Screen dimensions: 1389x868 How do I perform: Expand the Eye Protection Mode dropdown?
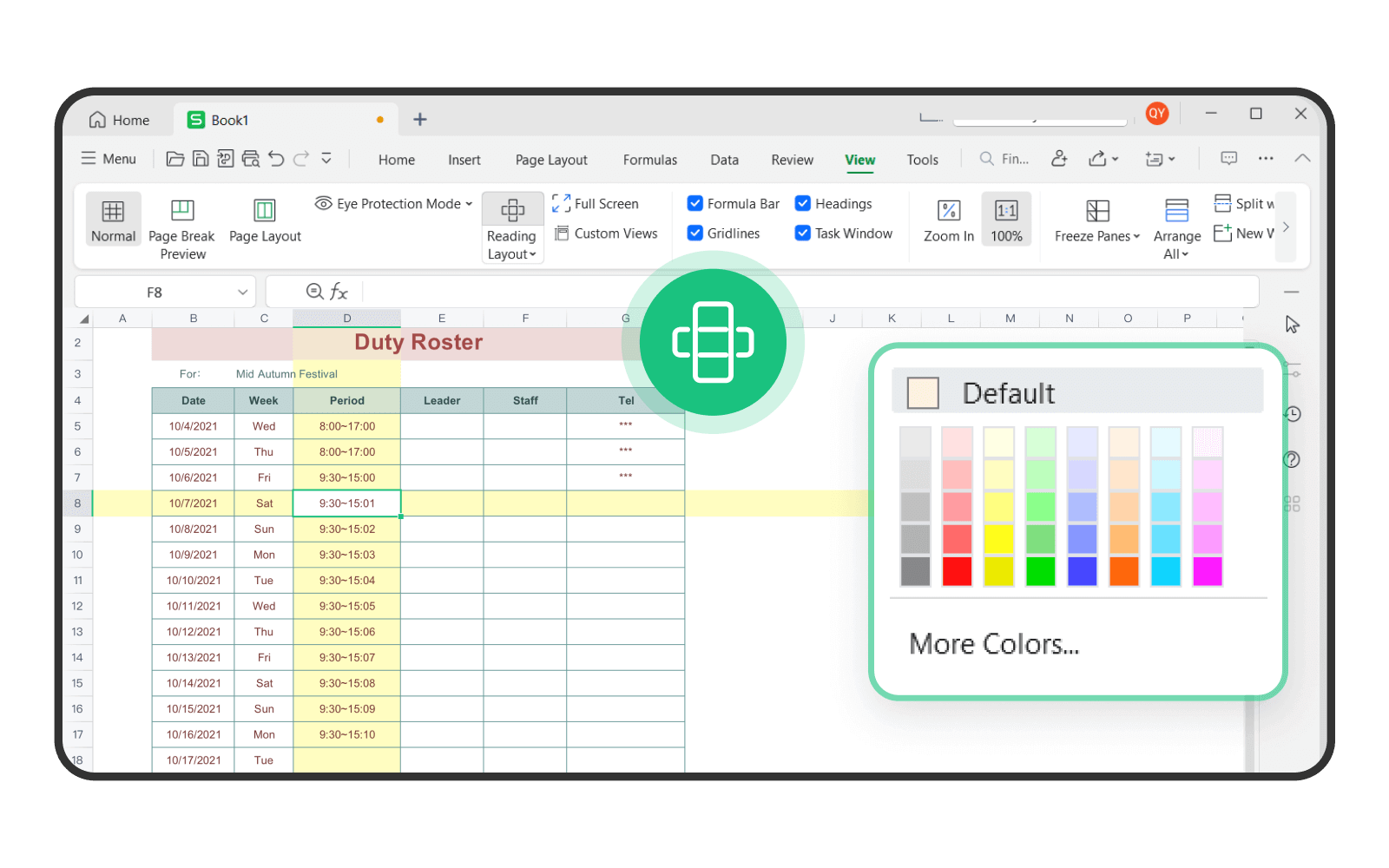pyautogui.click(x=469, y=204)
